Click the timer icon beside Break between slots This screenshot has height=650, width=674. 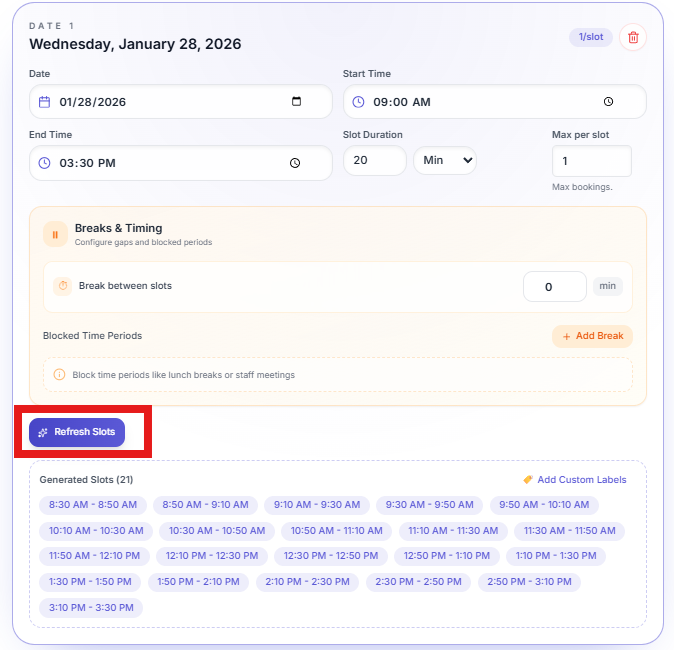tap(63, 286)
